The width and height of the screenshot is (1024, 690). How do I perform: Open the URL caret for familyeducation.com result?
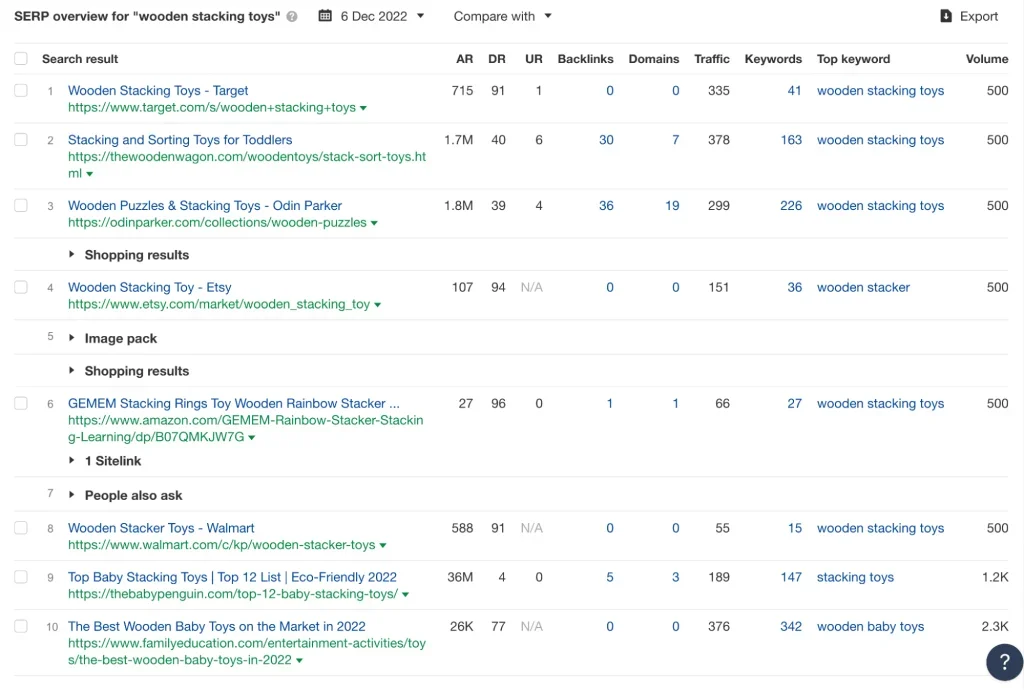(298, 660)
